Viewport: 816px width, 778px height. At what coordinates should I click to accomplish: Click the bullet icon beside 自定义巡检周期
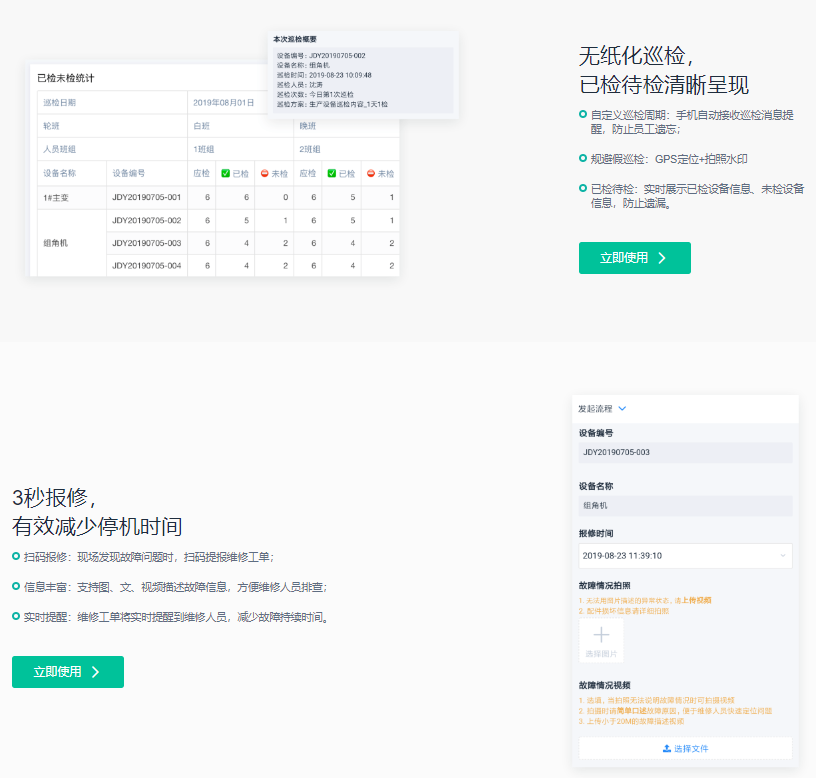[583, 114]
